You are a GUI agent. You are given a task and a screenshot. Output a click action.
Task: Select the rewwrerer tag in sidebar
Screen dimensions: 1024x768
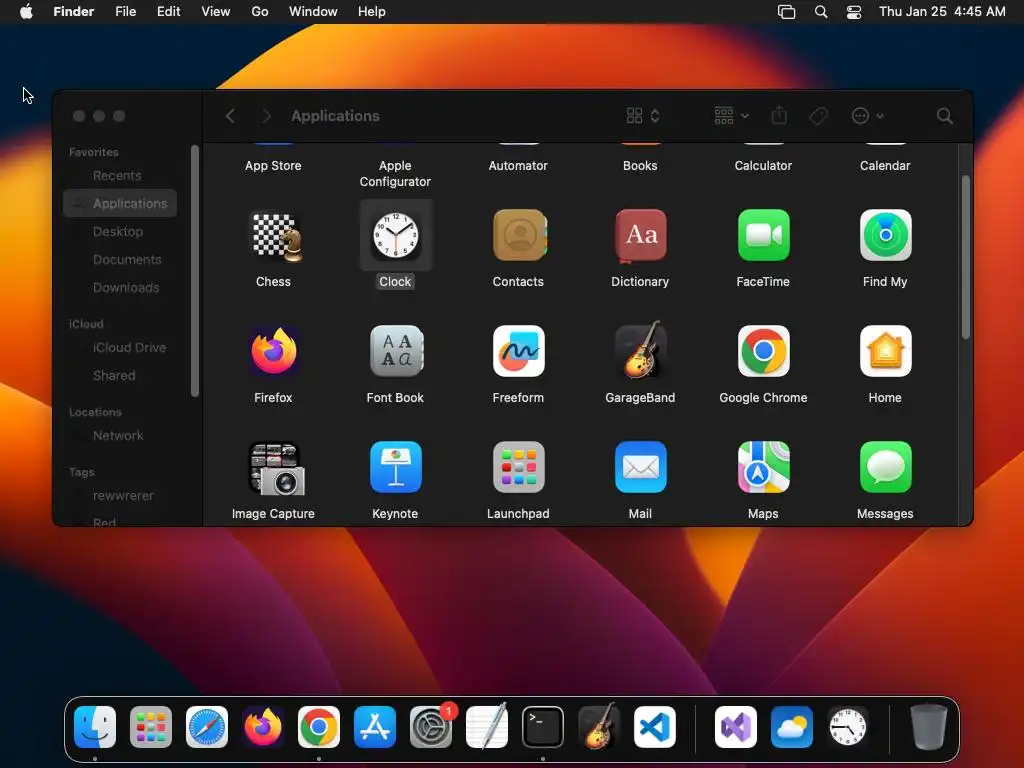tap(120, 496)
